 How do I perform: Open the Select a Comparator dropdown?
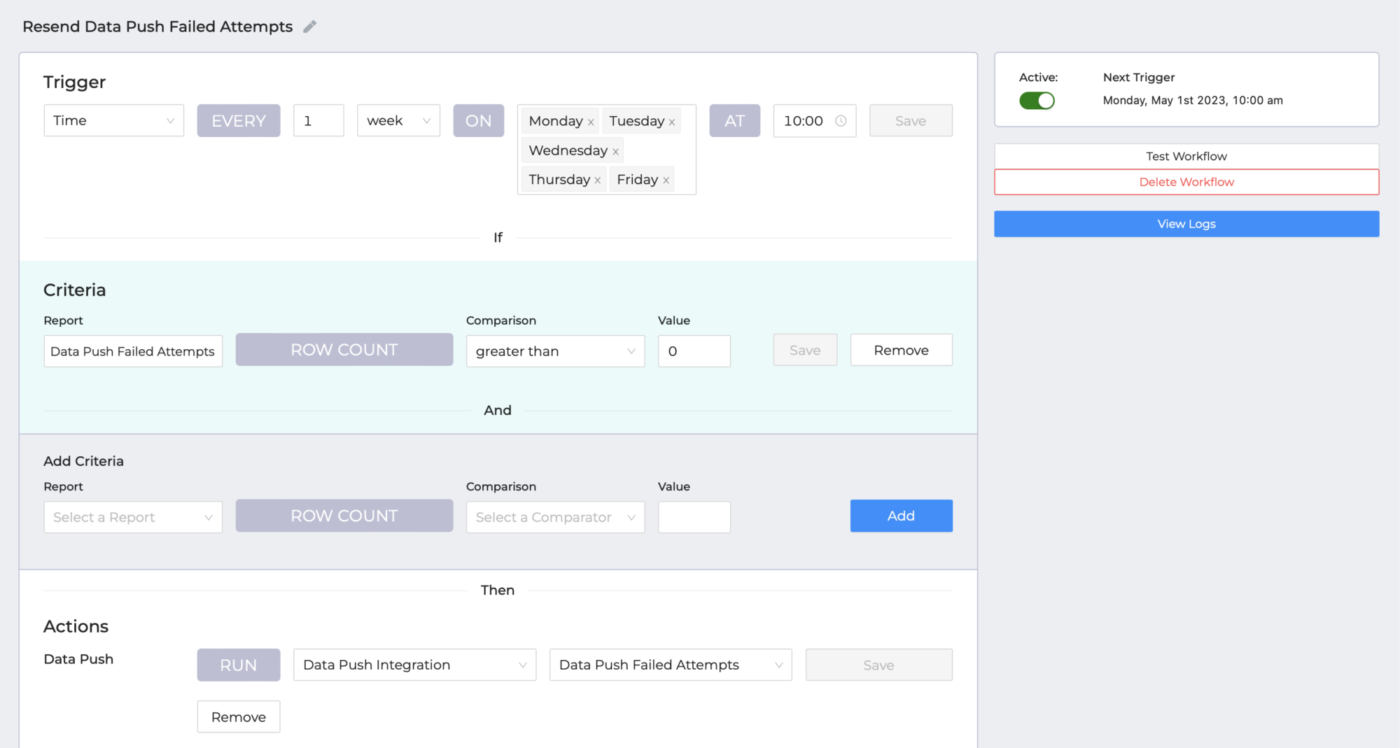tap(555, 517)
